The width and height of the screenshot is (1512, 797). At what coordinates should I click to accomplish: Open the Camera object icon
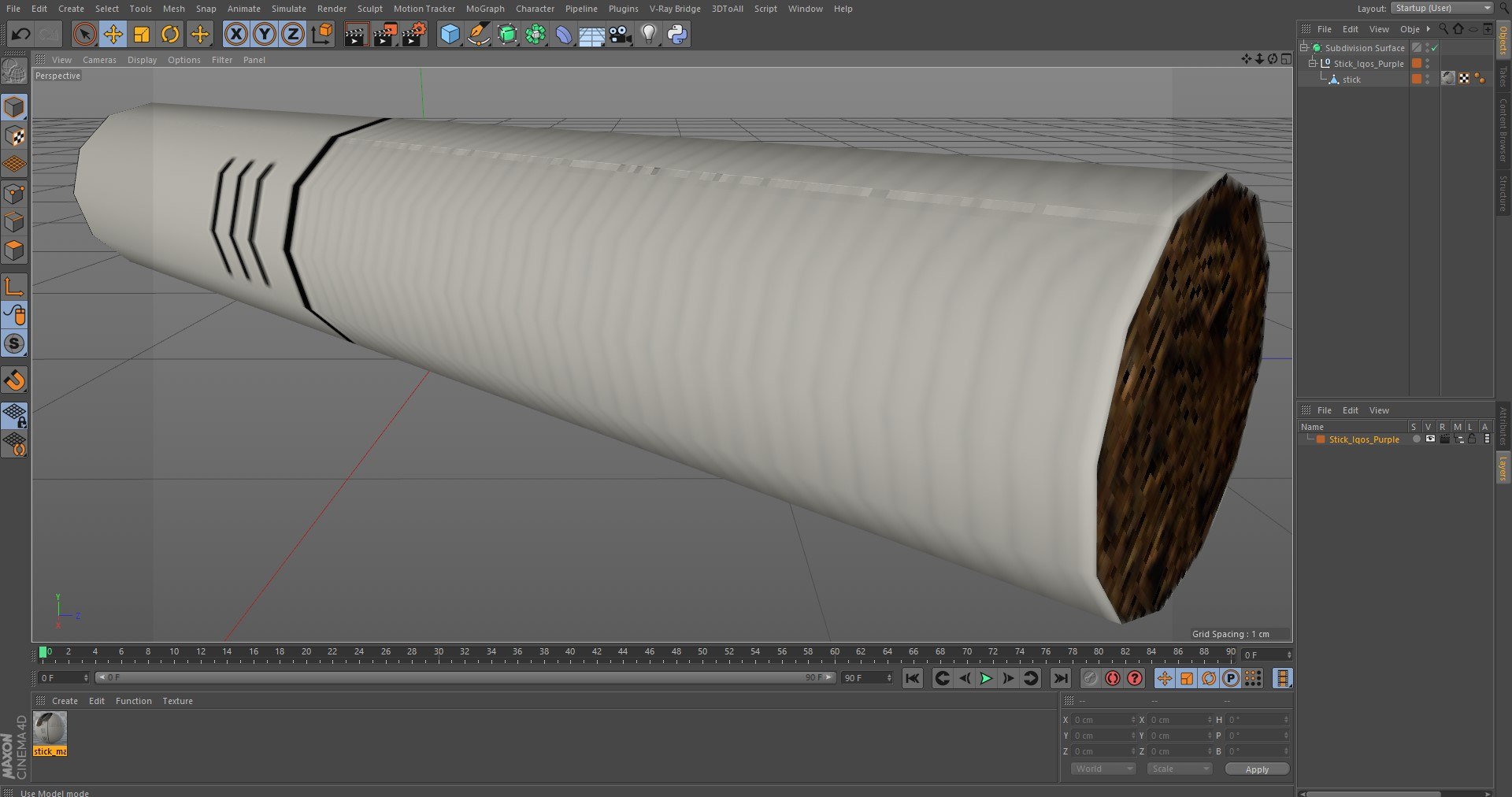tap(620, 34)
